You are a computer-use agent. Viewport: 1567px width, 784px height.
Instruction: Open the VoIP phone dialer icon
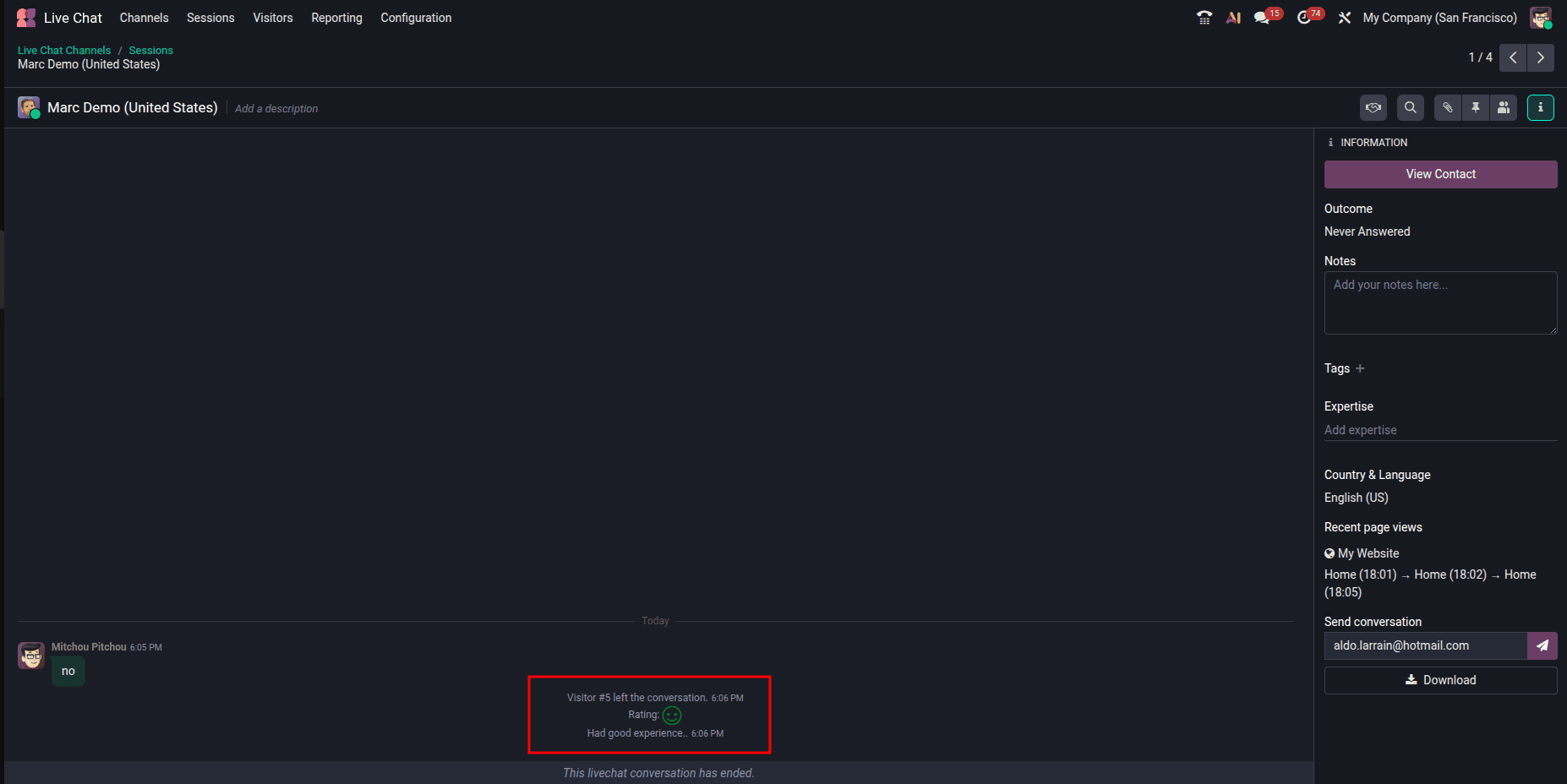[1204, 18]
